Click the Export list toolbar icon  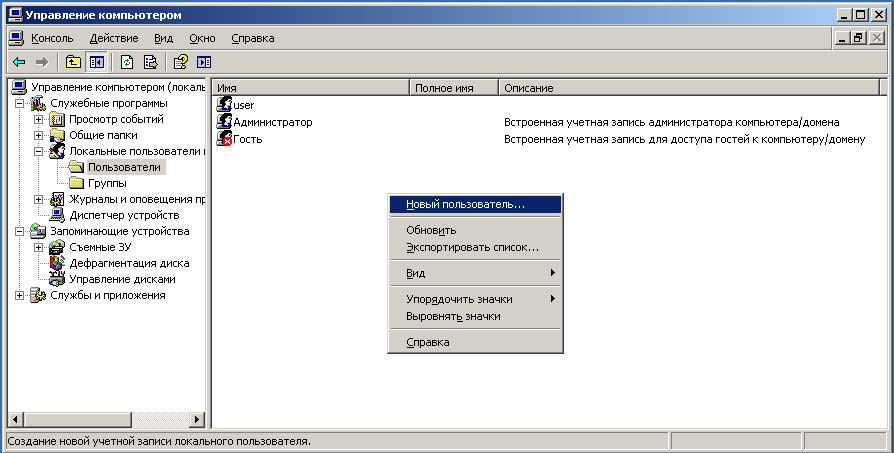pyautogui.click(x=150, y=62)
